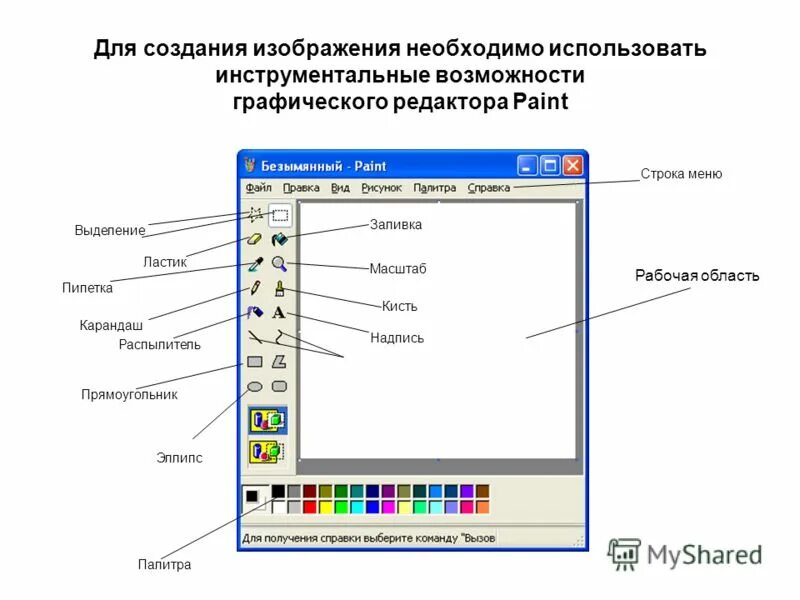Choose the Brush tool

(279, 288)
